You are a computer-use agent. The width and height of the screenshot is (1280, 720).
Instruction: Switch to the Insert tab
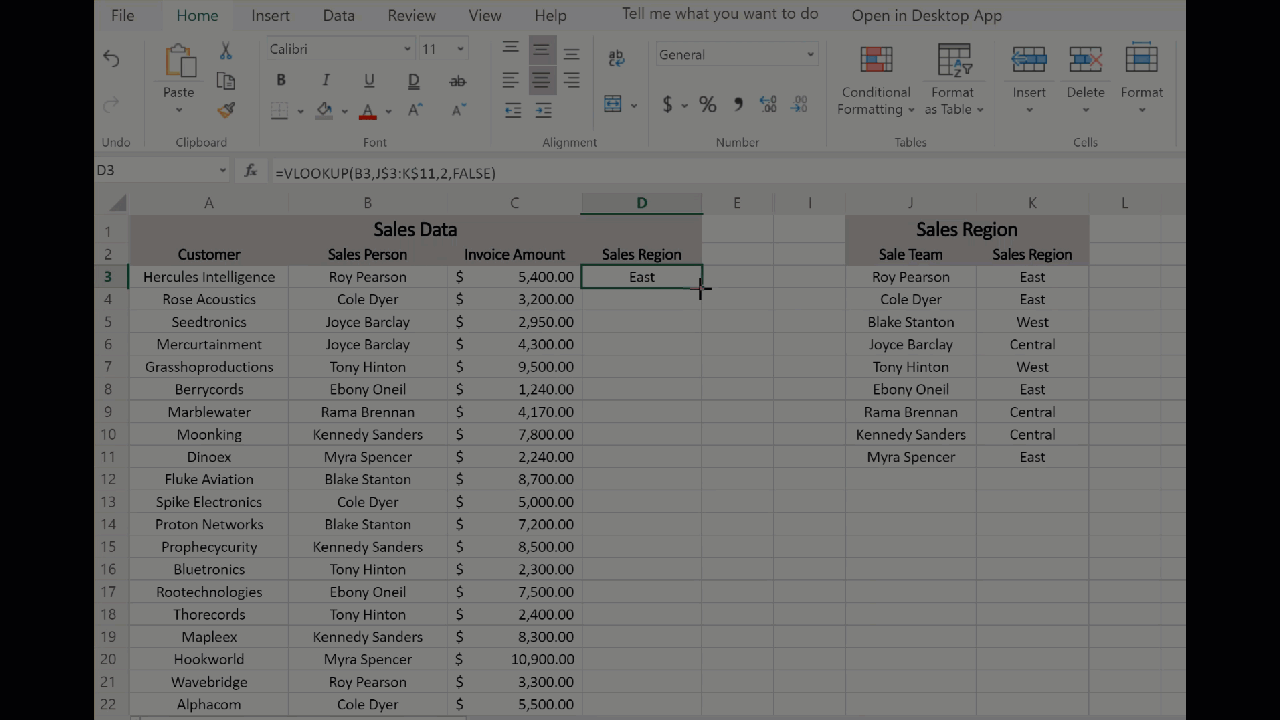271,15
